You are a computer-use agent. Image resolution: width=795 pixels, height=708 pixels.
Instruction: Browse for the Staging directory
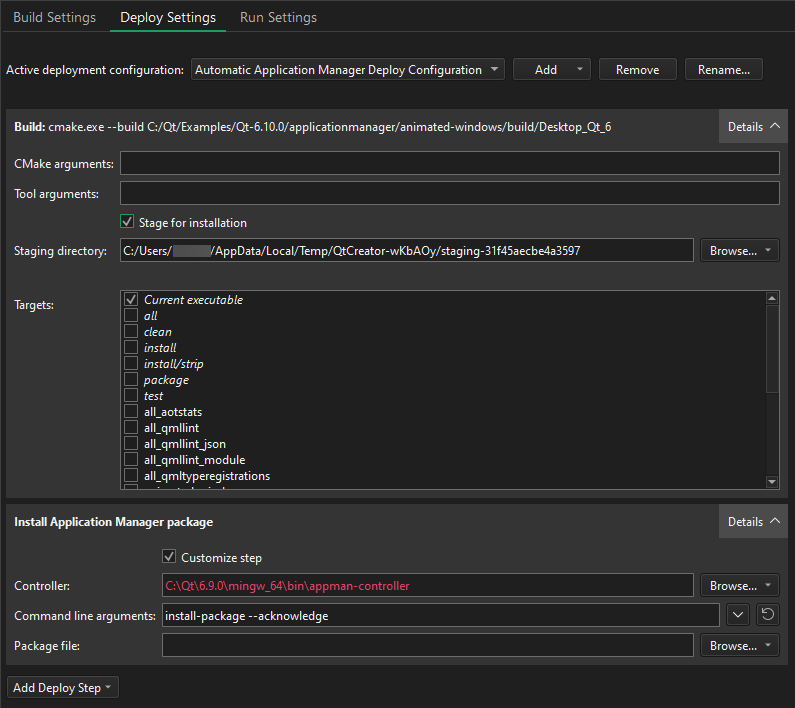click(x=739, y=251)
